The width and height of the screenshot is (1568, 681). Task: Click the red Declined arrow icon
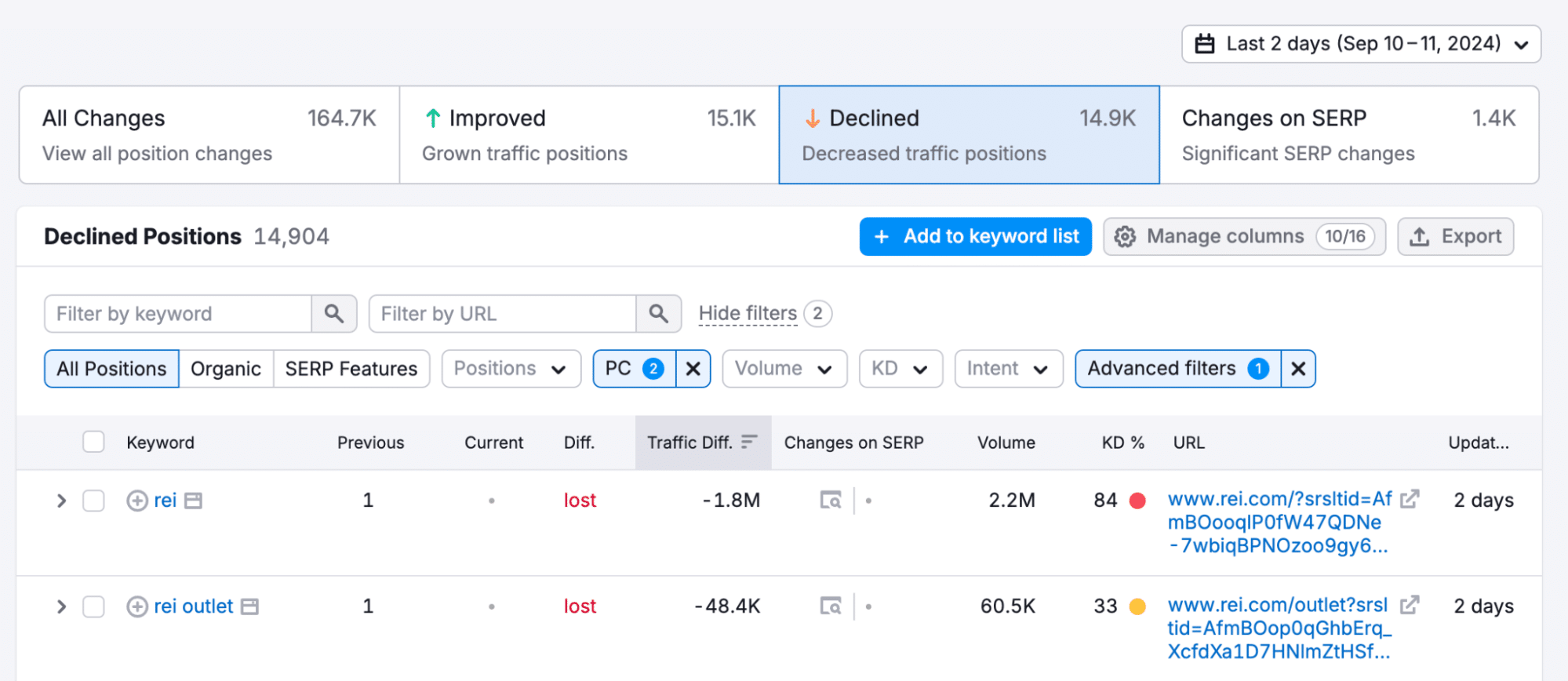[x=813, y=118]
